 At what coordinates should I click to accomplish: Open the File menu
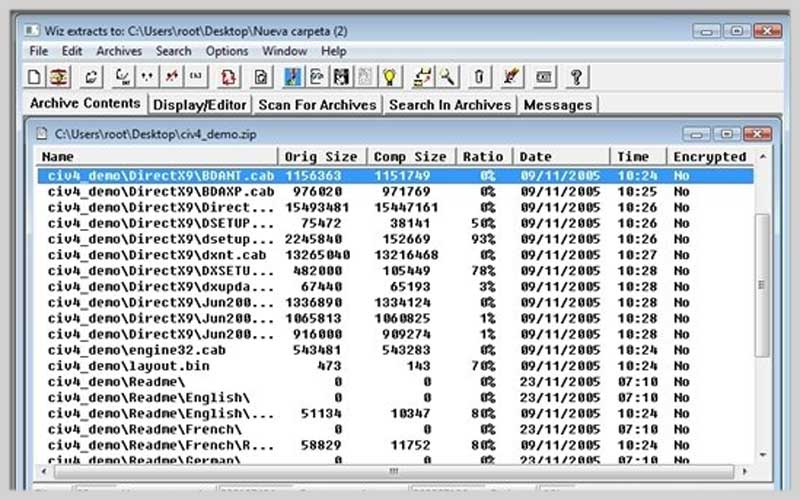tap(38, 51)
